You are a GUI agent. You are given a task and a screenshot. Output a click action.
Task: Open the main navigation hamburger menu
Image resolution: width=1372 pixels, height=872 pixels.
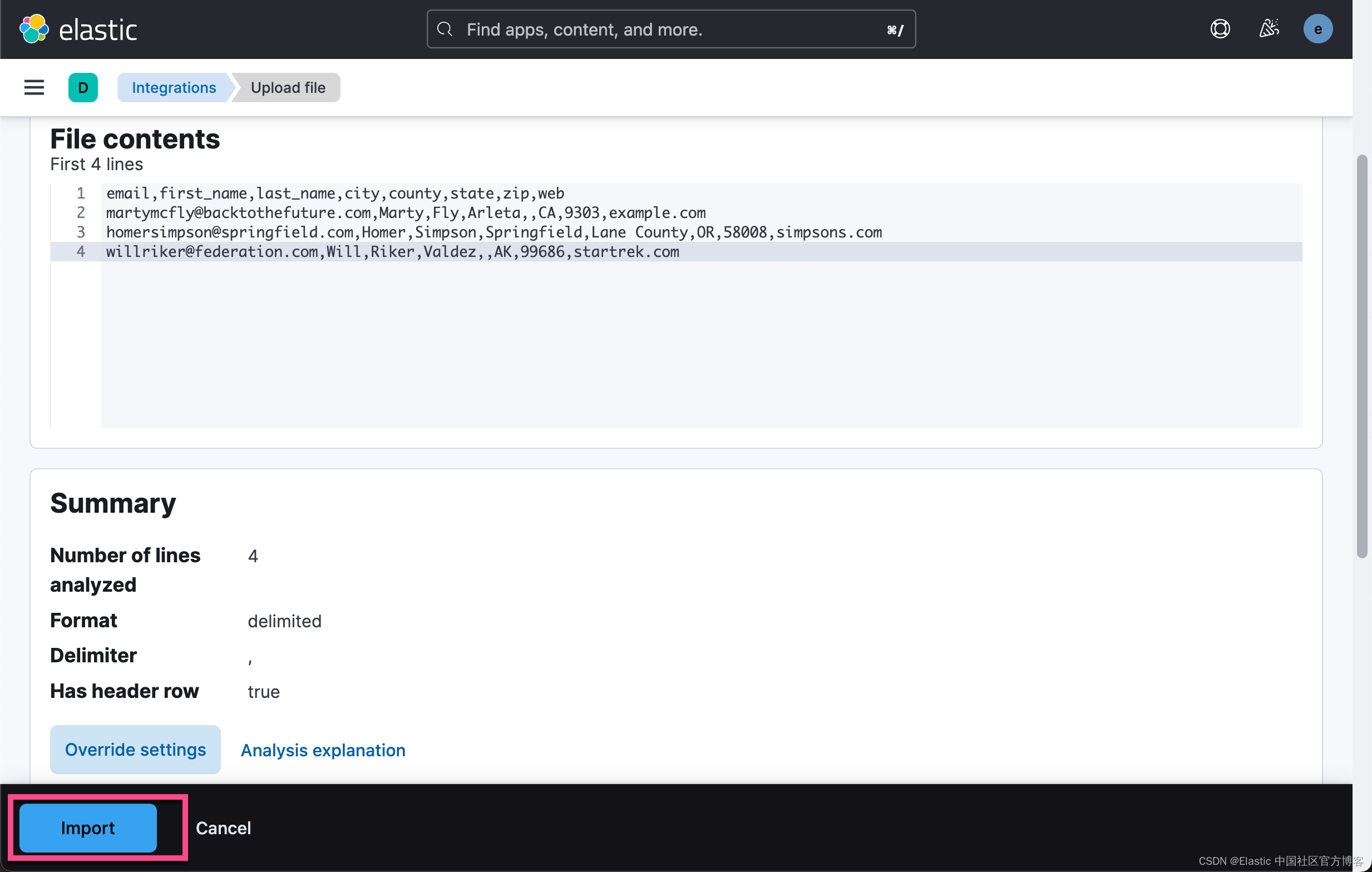point(33,87)
